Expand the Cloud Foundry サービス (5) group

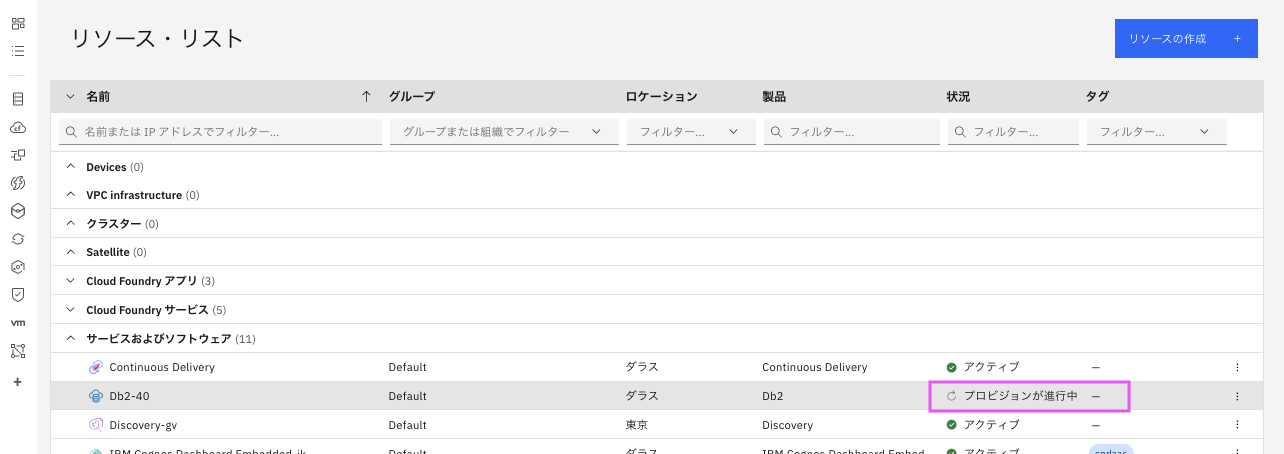tap(70, 310)
